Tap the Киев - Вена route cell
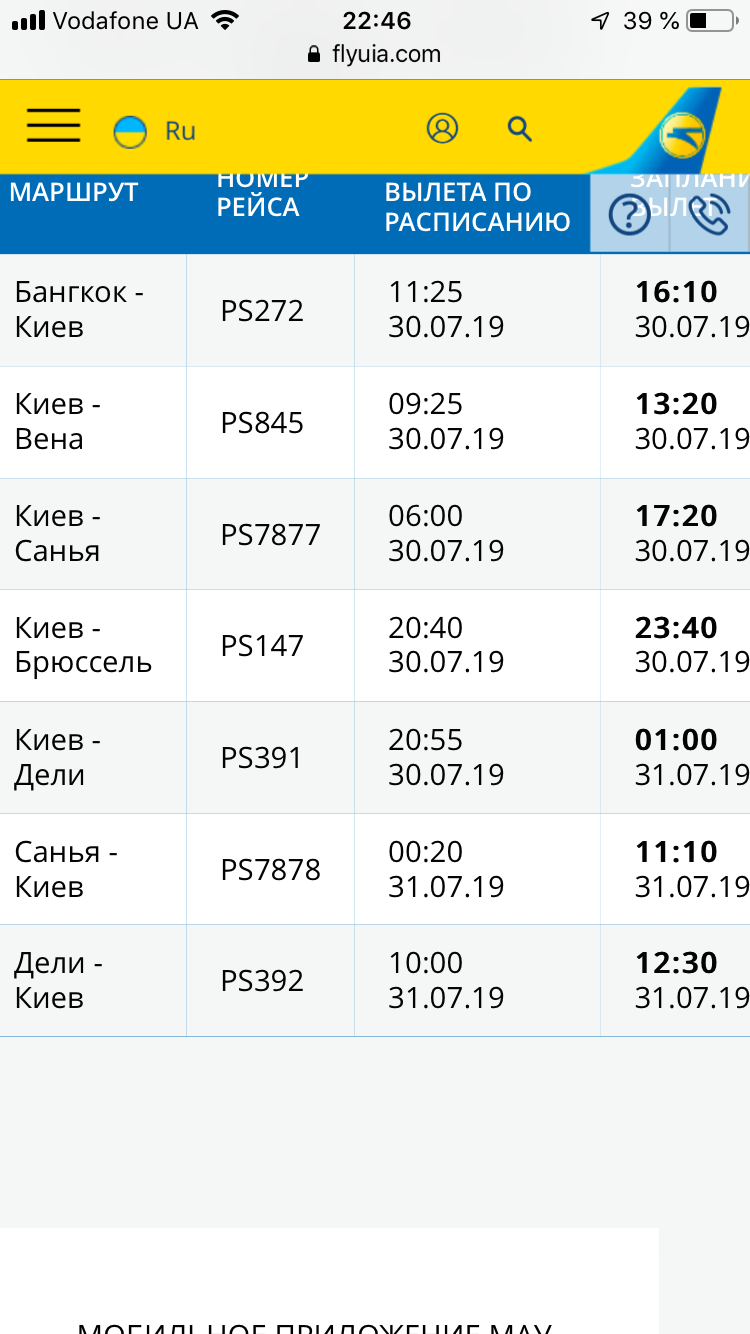 click(58, 422)
